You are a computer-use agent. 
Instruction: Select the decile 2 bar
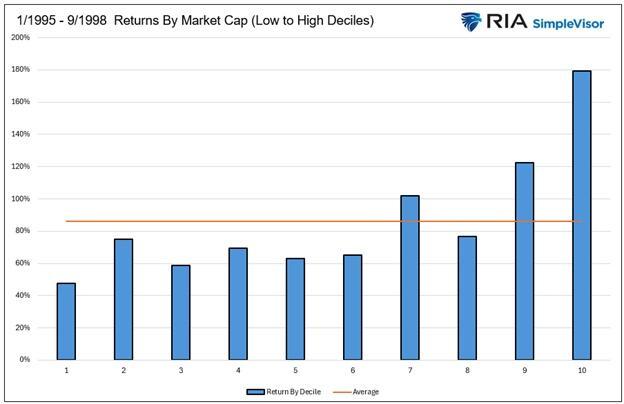pos(123,299)
